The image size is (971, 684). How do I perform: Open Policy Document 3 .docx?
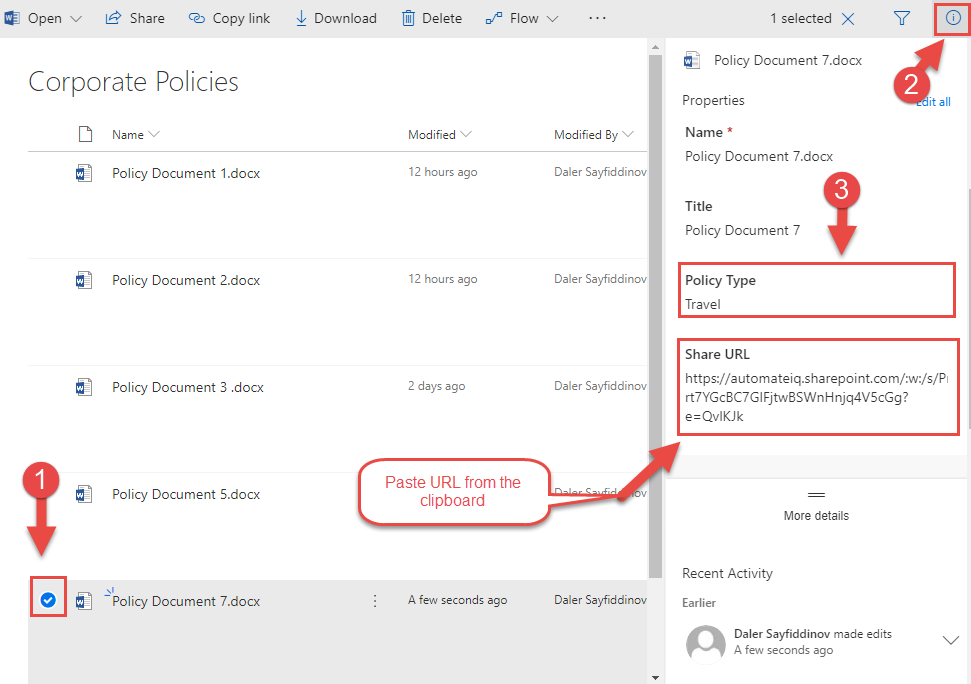tap(188, 387)
